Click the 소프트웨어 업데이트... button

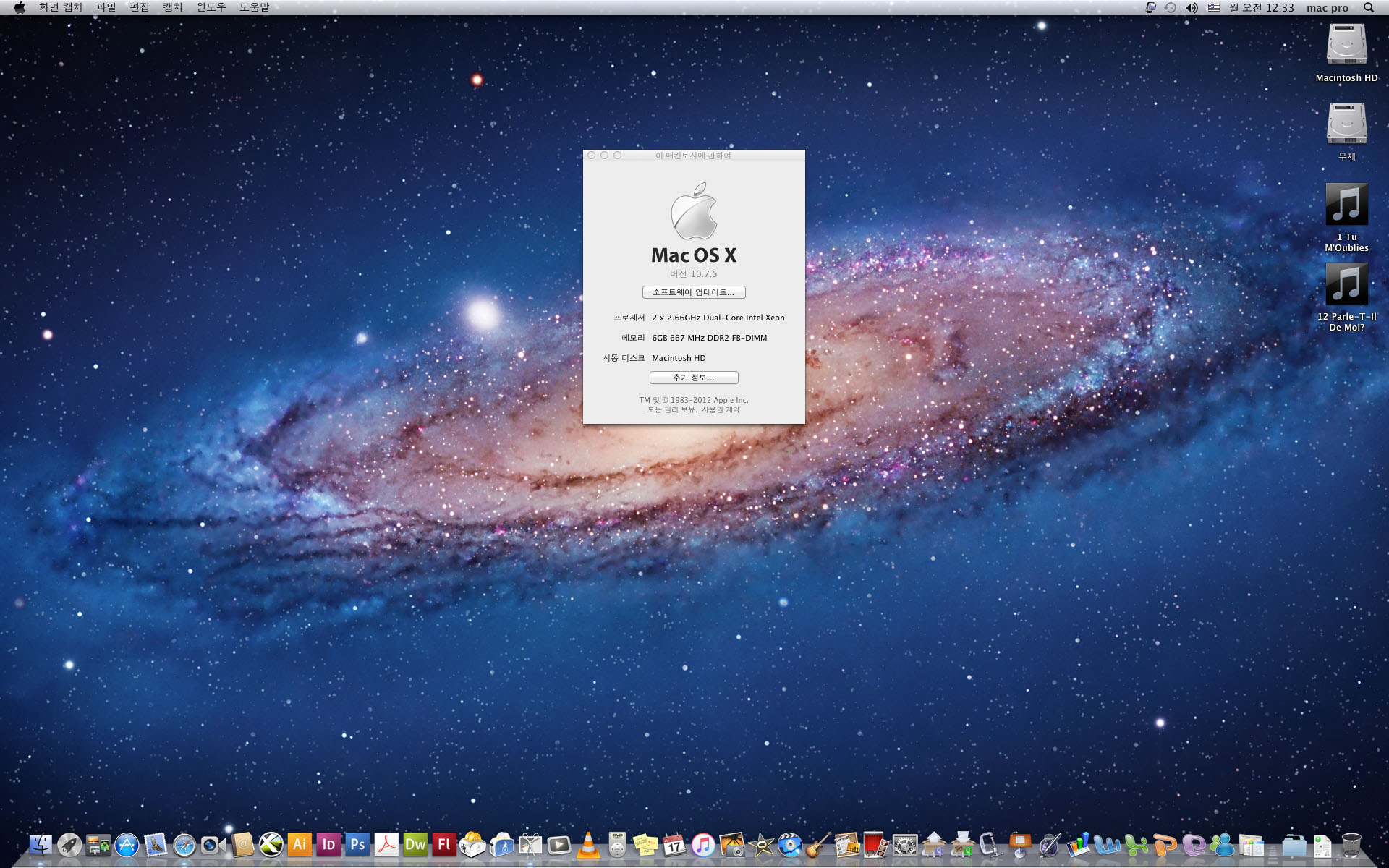693,292
